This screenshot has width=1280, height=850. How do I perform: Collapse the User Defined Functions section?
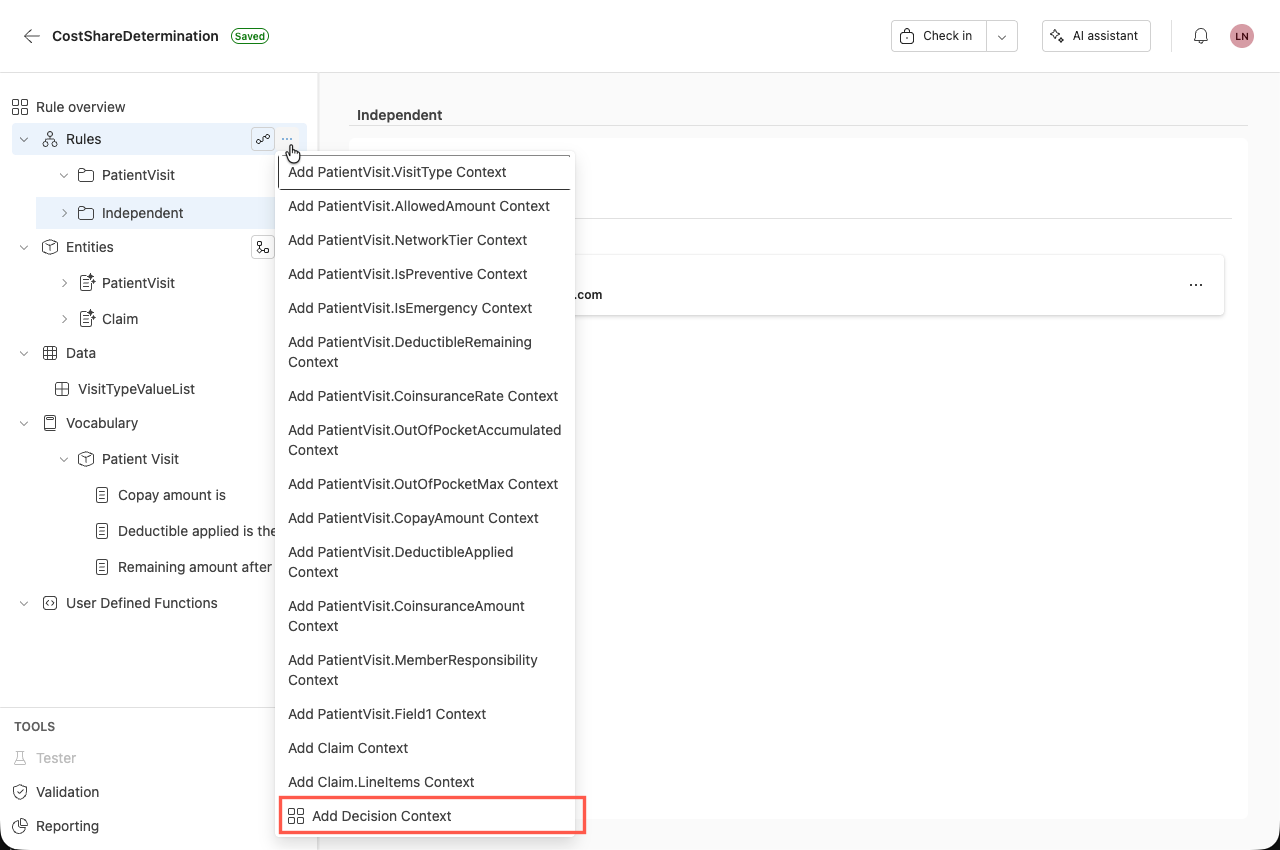pos(23,603)
